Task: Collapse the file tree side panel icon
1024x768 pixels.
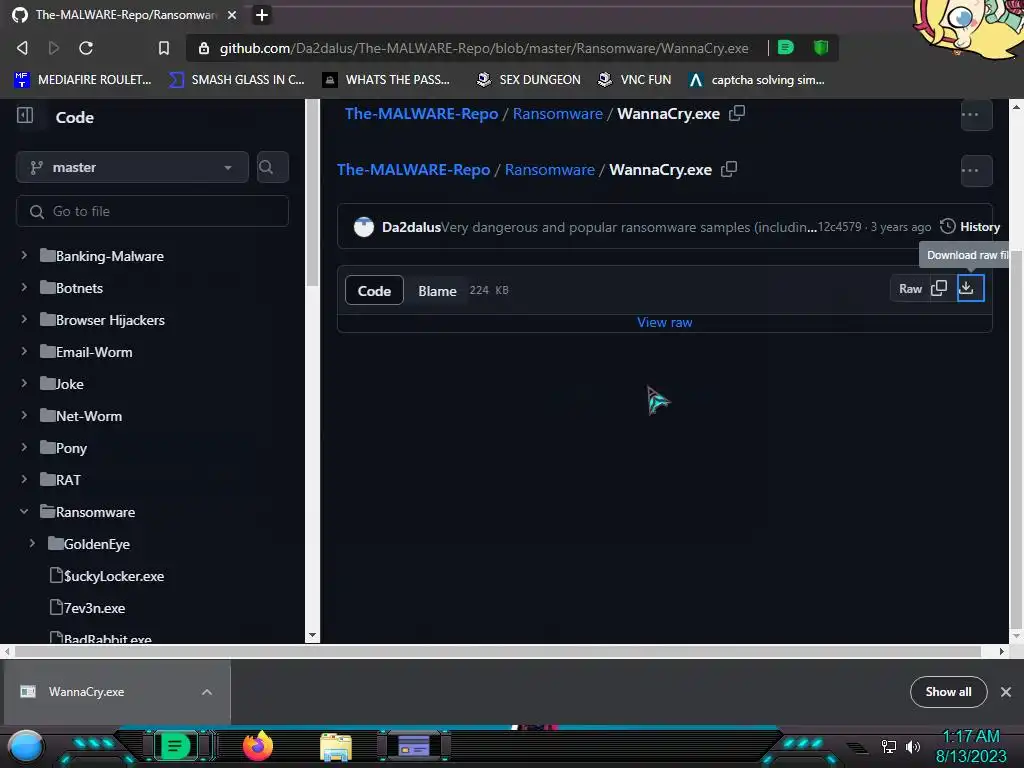Action: click(25, 116)
